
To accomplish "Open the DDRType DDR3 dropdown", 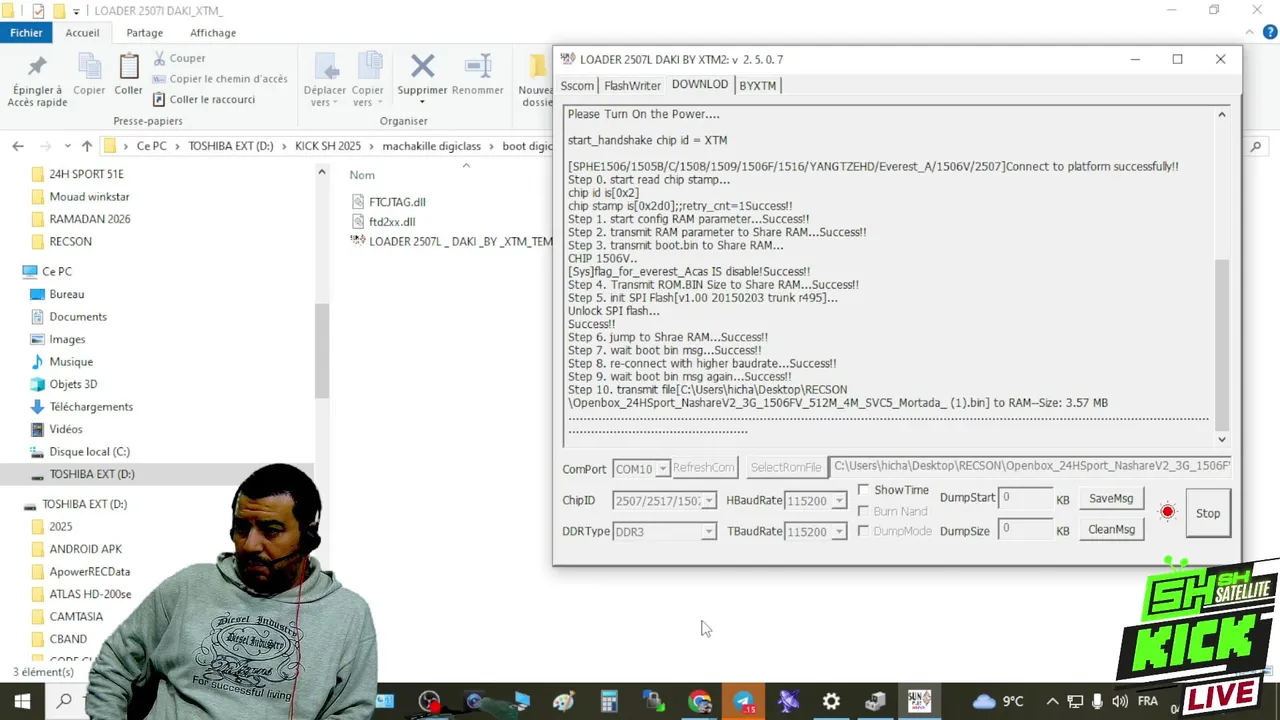I will tap(708, 531).
